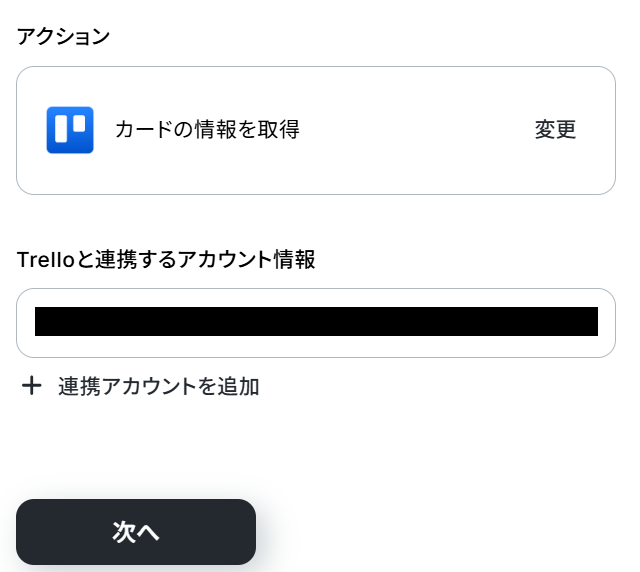640x572 pixels.
Task: Click the 次へ button
Action: tap(136, 532)
